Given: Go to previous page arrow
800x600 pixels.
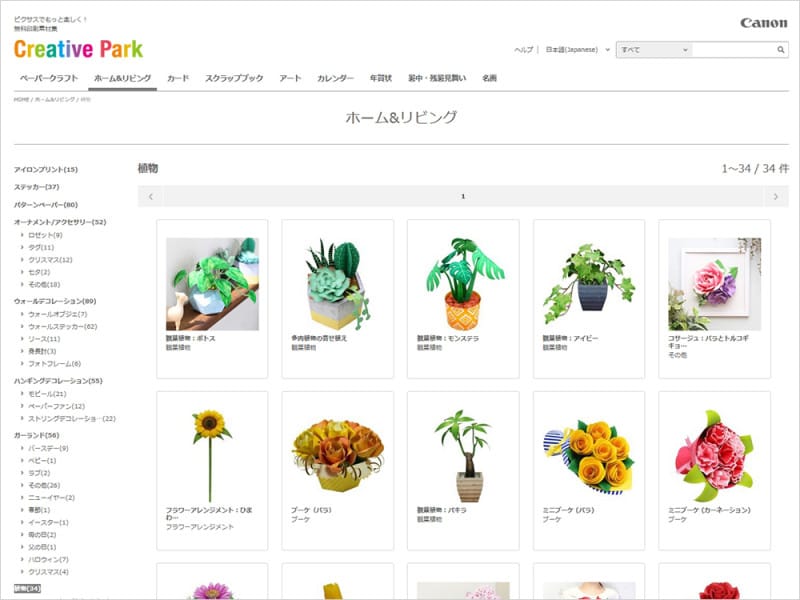Looking at the screenshot, I should click(x=150, y=196).
